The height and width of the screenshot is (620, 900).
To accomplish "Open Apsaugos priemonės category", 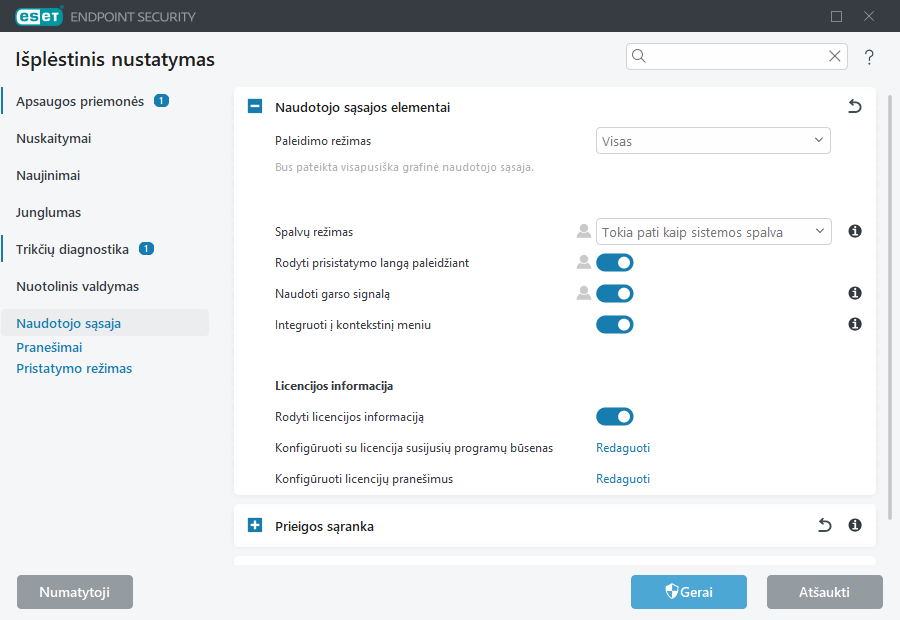I will [x=80, y=102].
